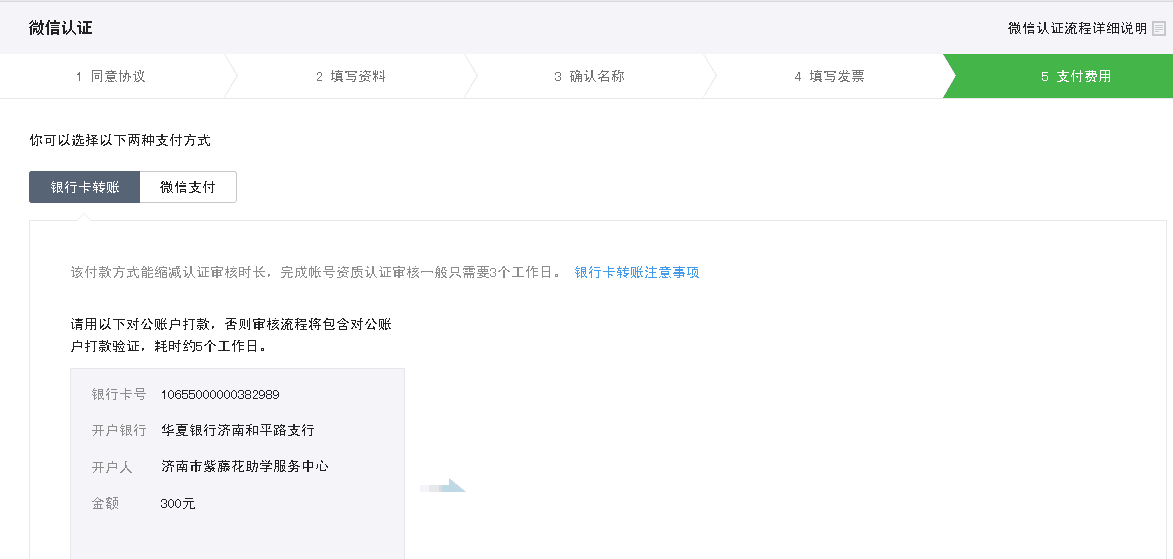
Task: Click account holder 济南市紫藤花助学服务中心
Action: (x=245, y=466)
